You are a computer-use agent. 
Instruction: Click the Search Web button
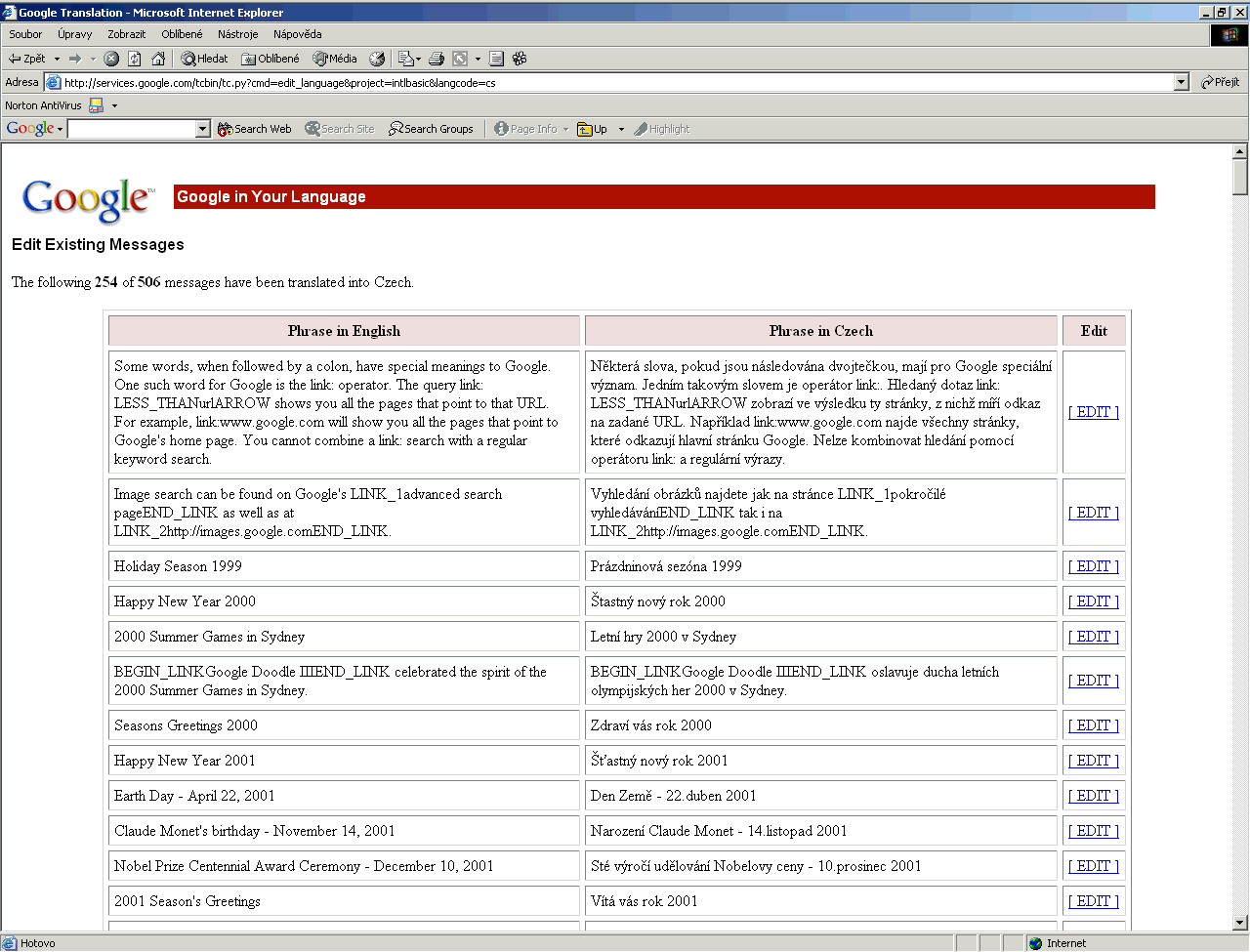254,129
